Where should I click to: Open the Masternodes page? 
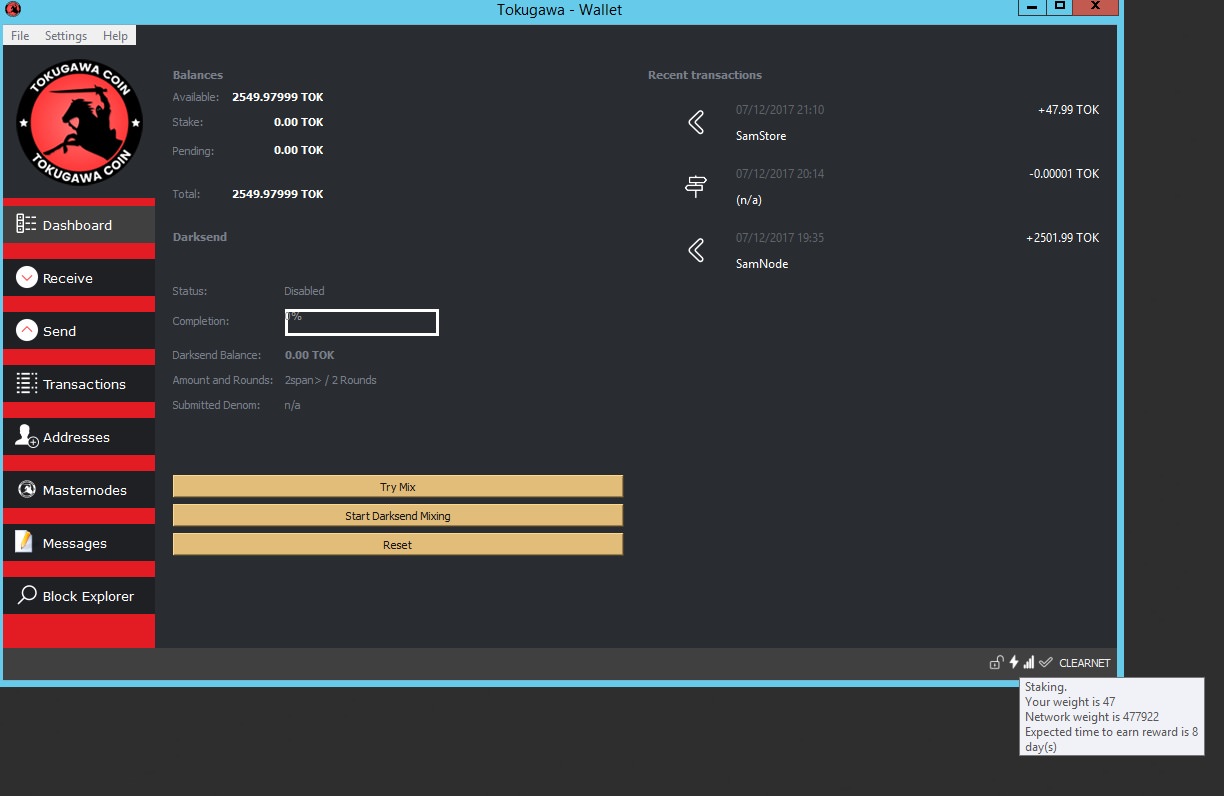[x=79, y=490]
